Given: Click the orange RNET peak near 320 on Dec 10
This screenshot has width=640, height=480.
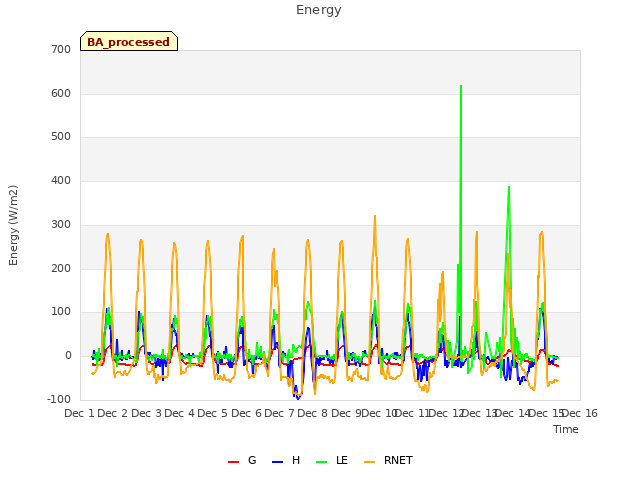Looking at the screenshot, I should pos(375,216).
